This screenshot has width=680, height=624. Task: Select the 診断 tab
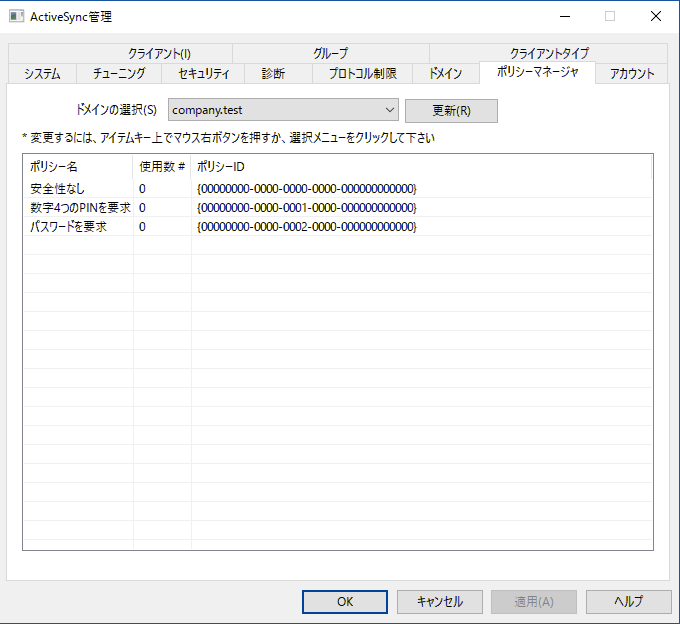pos(273,73)
